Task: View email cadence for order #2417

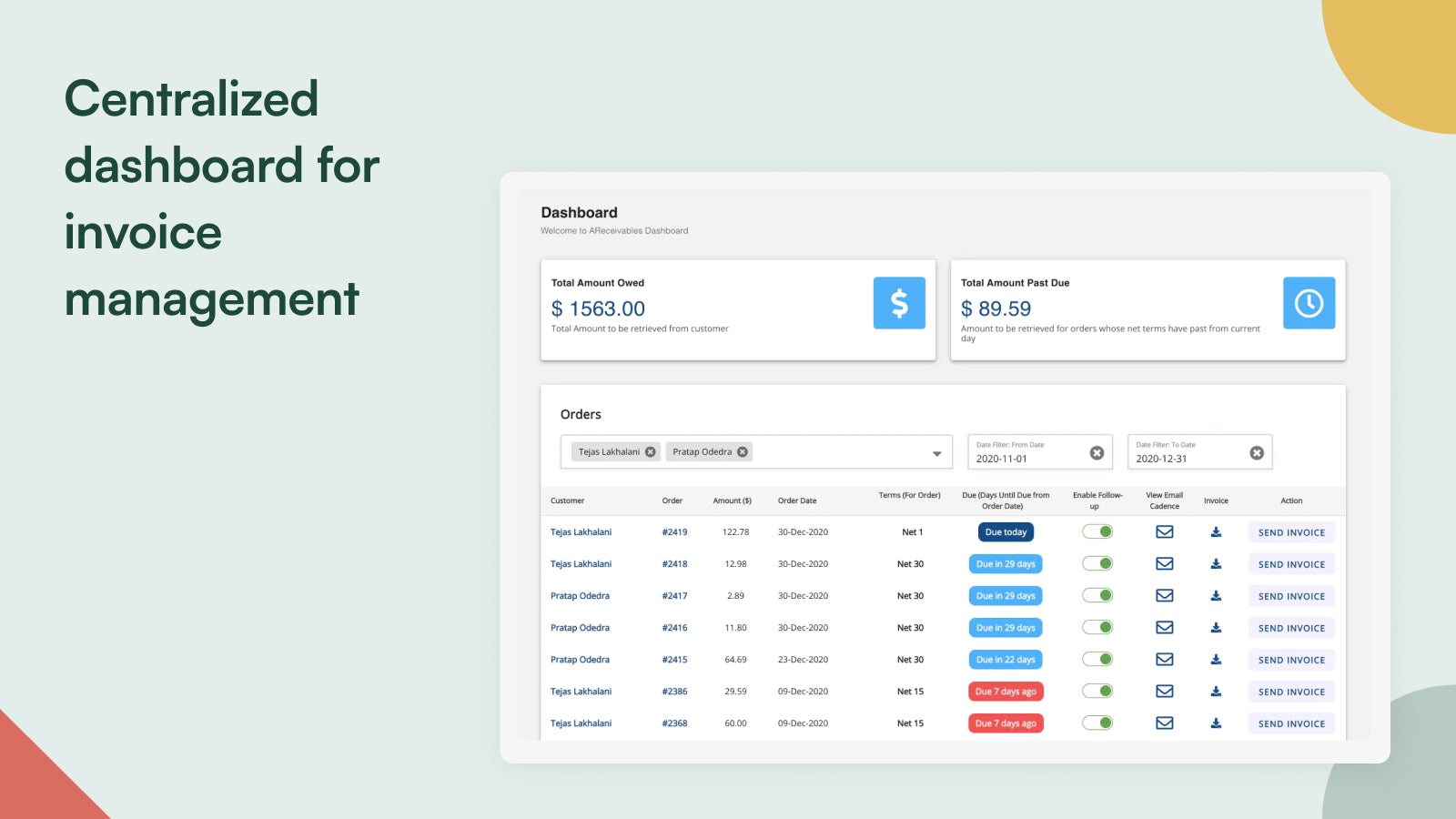Action: click(x=1164, y=595)
